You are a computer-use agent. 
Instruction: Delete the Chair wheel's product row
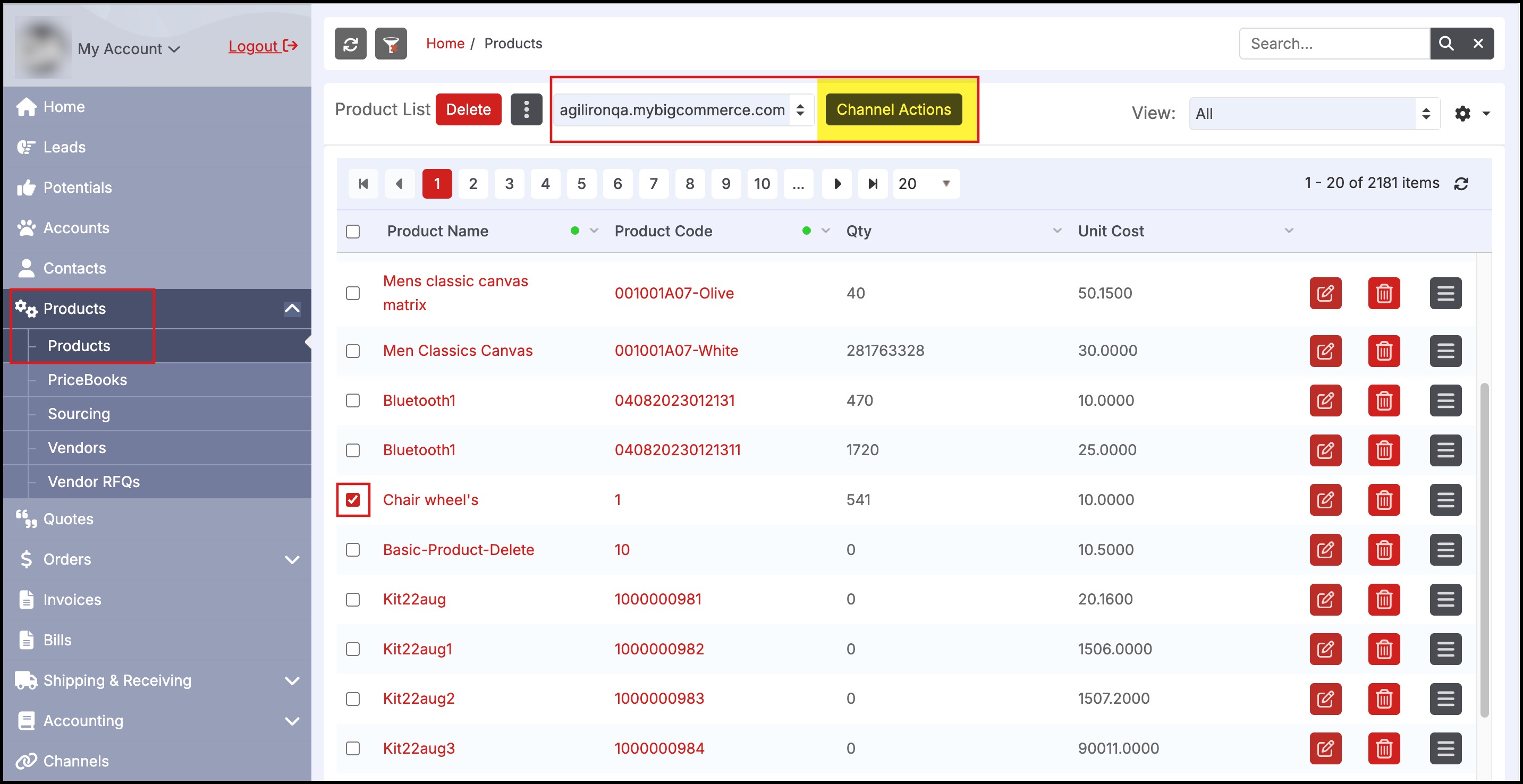1384,500
